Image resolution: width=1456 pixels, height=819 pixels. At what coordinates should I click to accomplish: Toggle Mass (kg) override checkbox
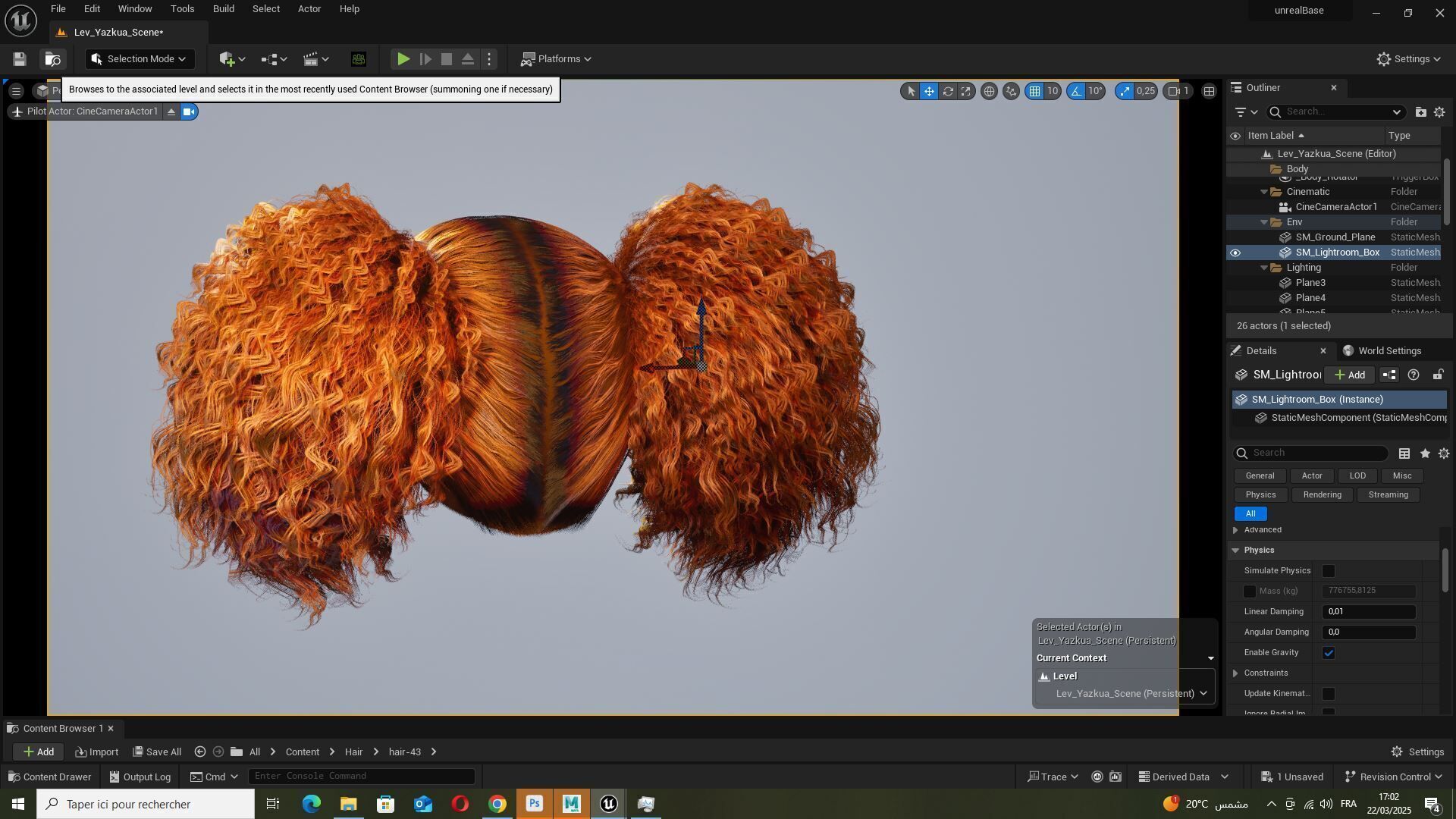click(x=1250, y=591)
